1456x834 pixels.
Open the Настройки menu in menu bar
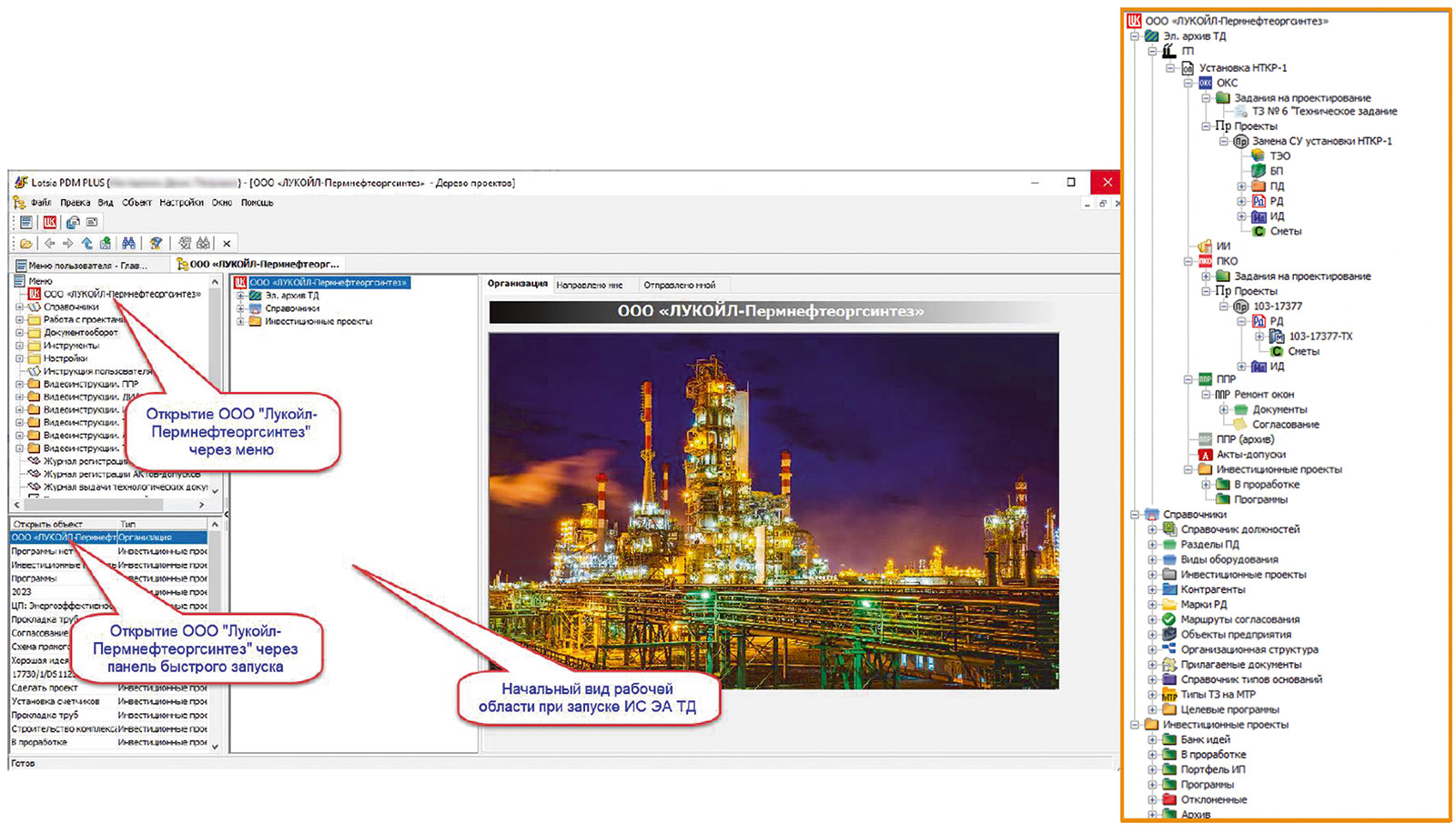click(183, 203)
